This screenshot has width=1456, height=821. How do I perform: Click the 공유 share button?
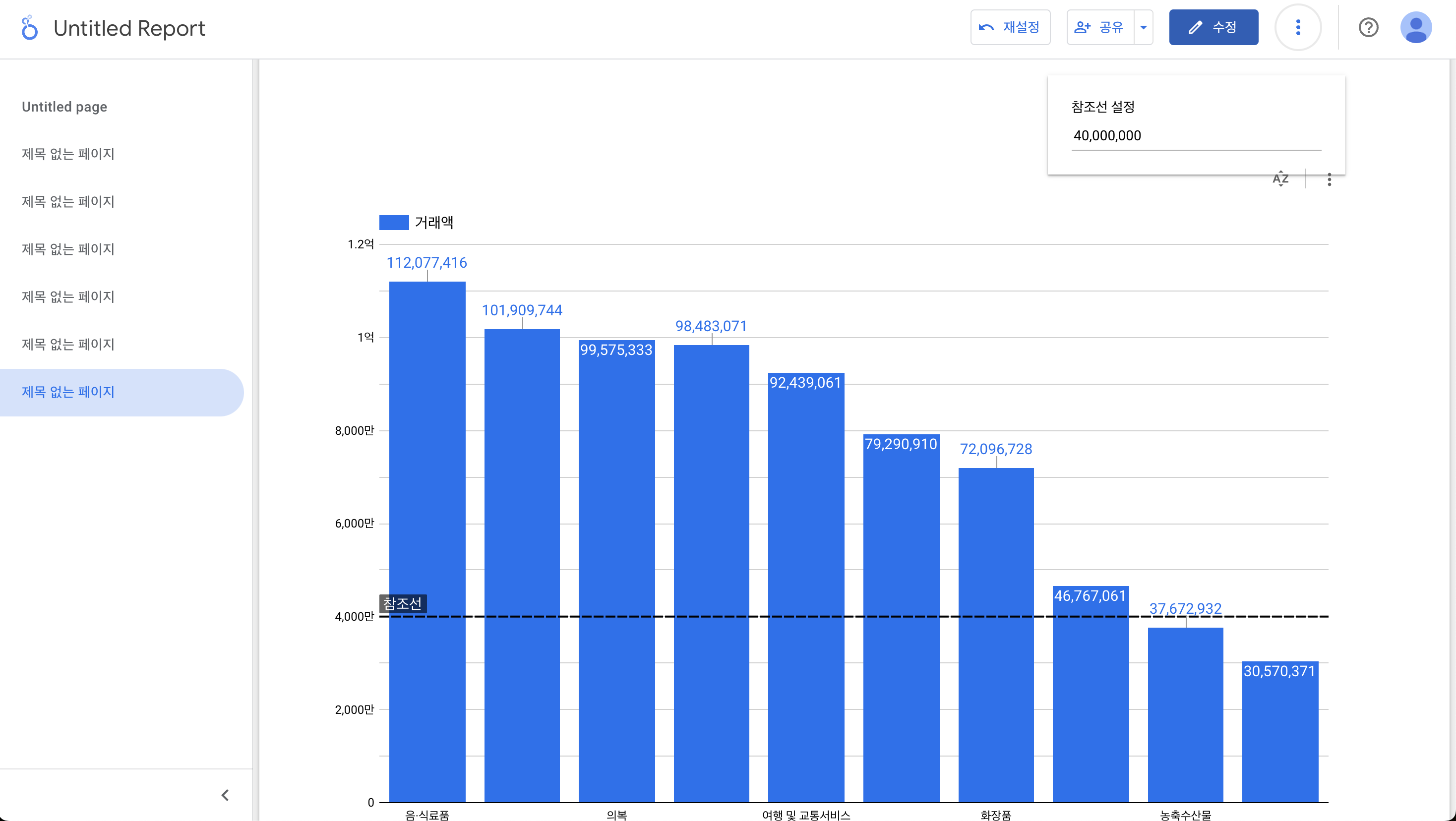(1099, 28)
